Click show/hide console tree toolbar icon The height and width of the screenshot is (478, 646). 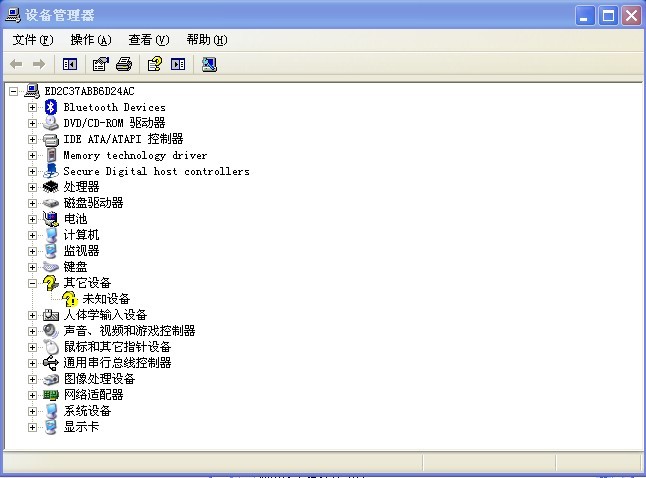70,64
